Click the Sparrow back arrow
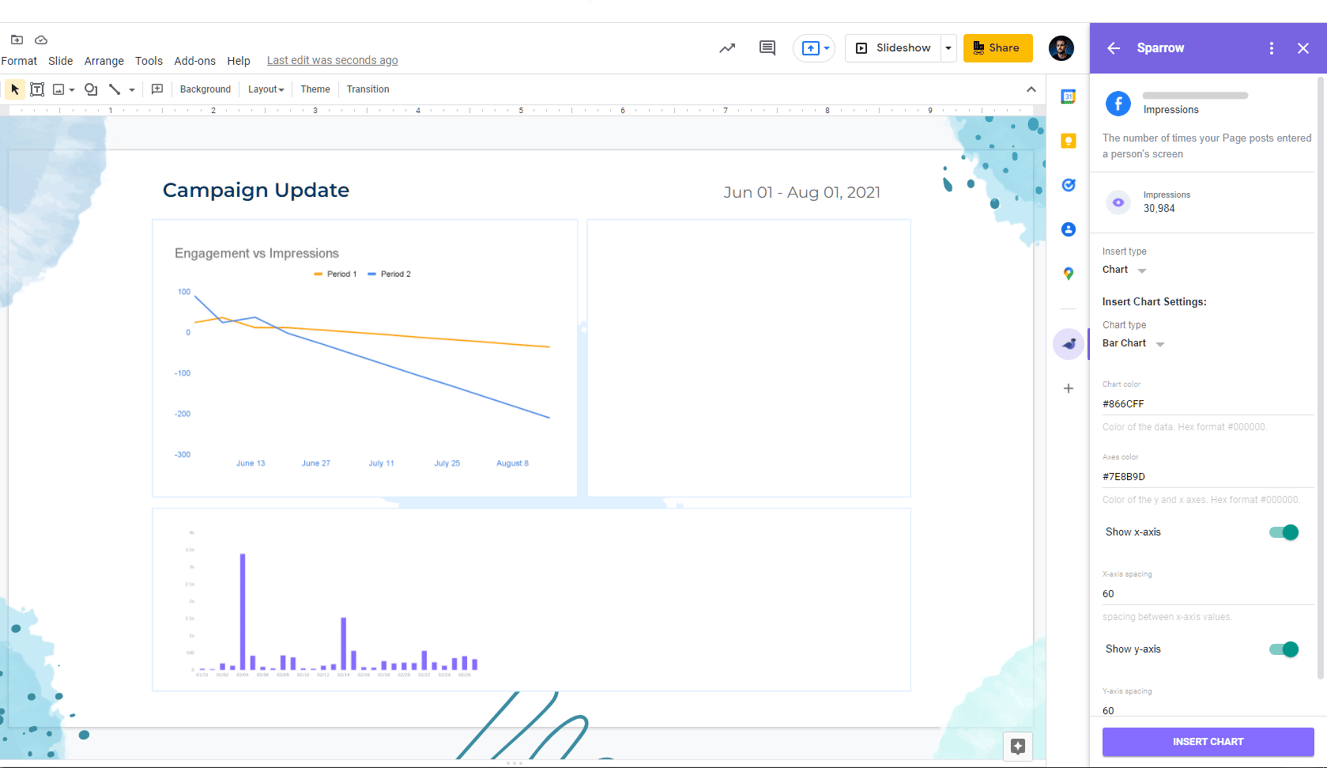Viewport: 1327px width, 768px height. (x=1114, y=48)
